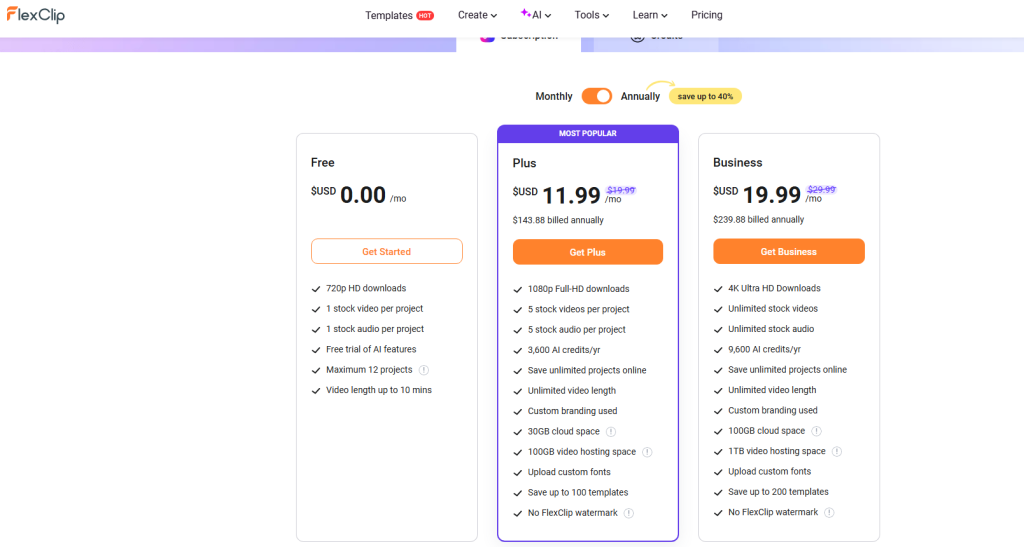Click Save up to 100 templates
The width and height of the screenshot is (1024, 547).
[578, 492]
